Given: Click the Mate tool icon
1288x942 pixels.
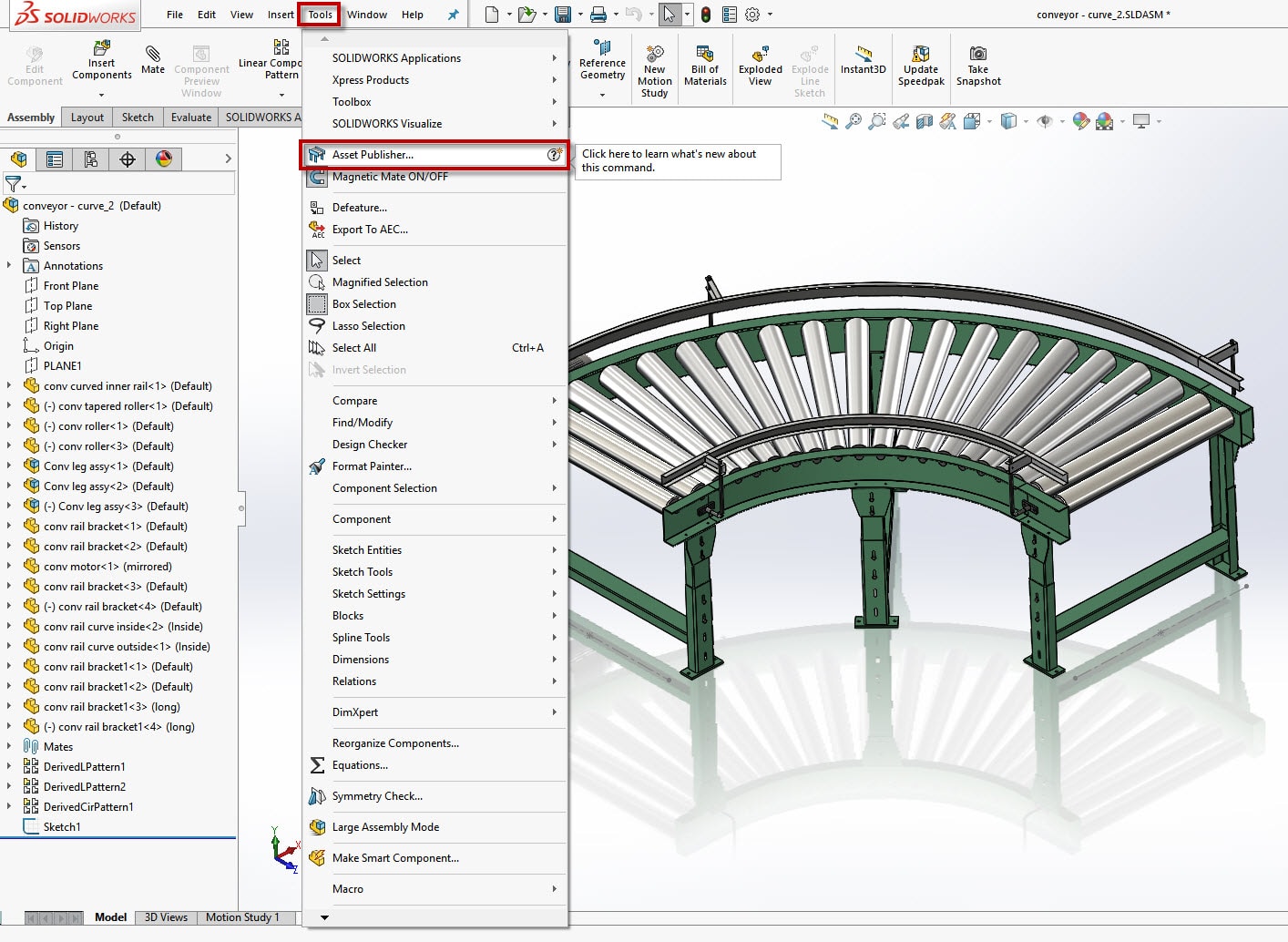Looking at the screenshot, I should 153,55.
